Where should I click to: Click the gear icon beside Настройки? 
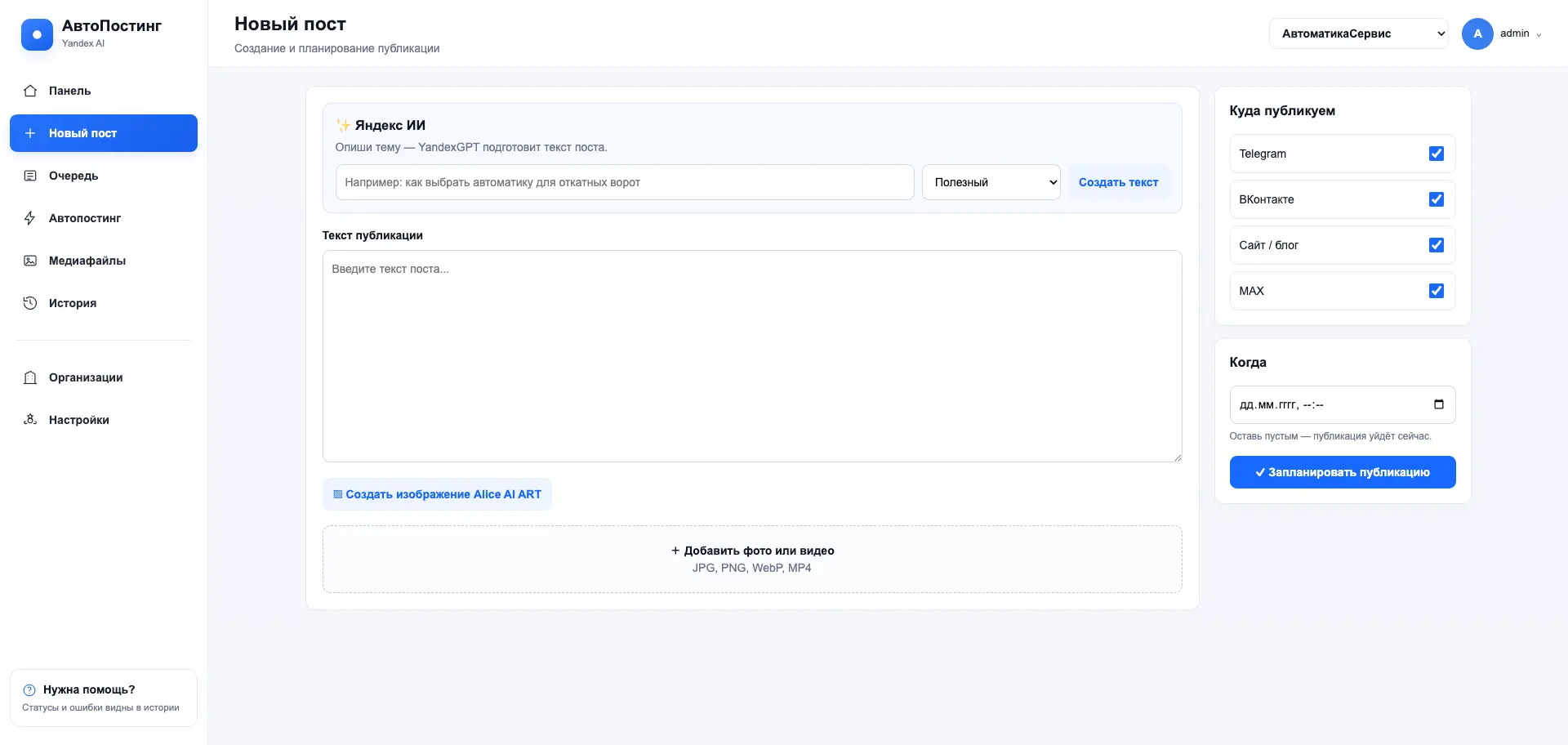pyautogui.click(x=30, y=420)
